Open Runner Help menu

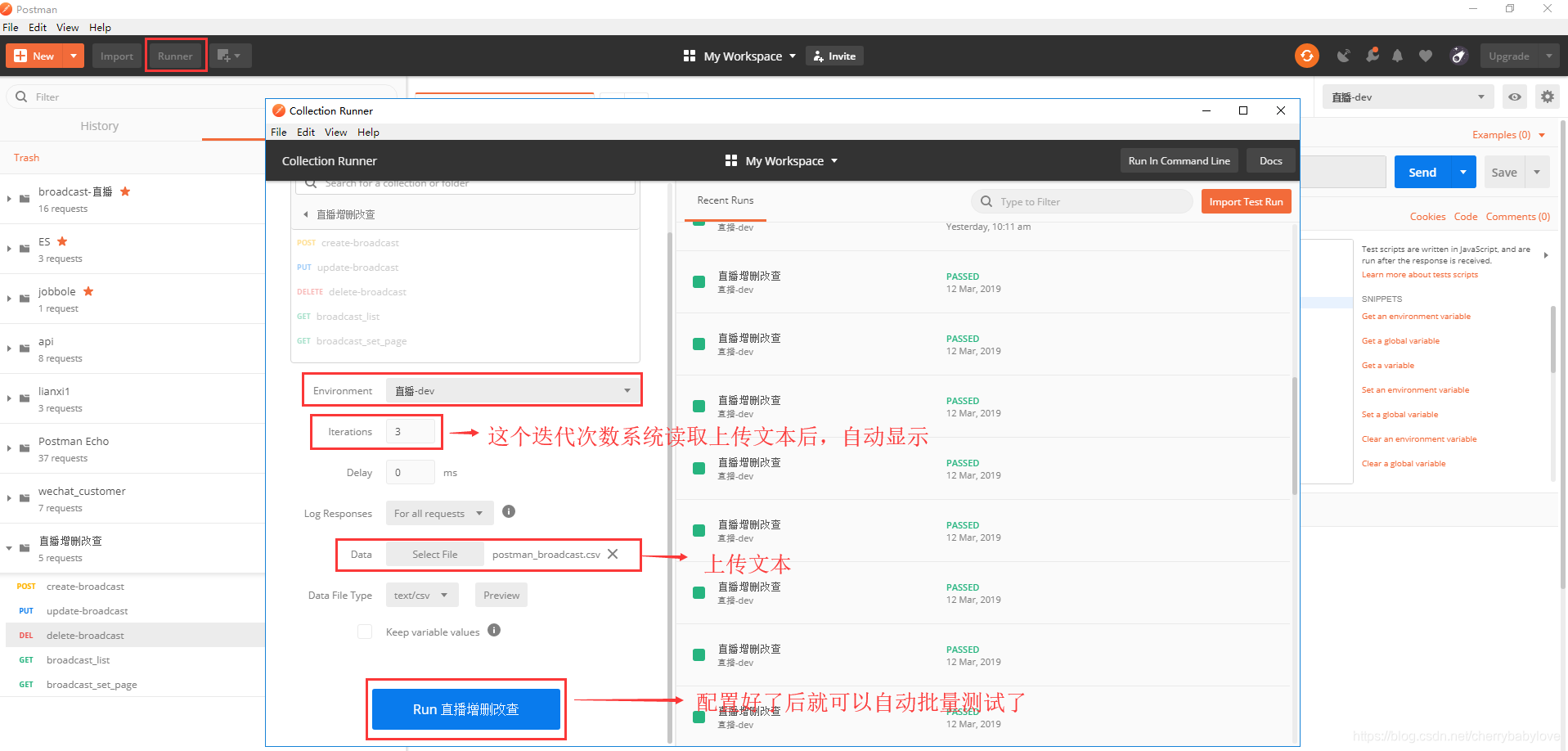pyautogui.click(x=368, y=132)
